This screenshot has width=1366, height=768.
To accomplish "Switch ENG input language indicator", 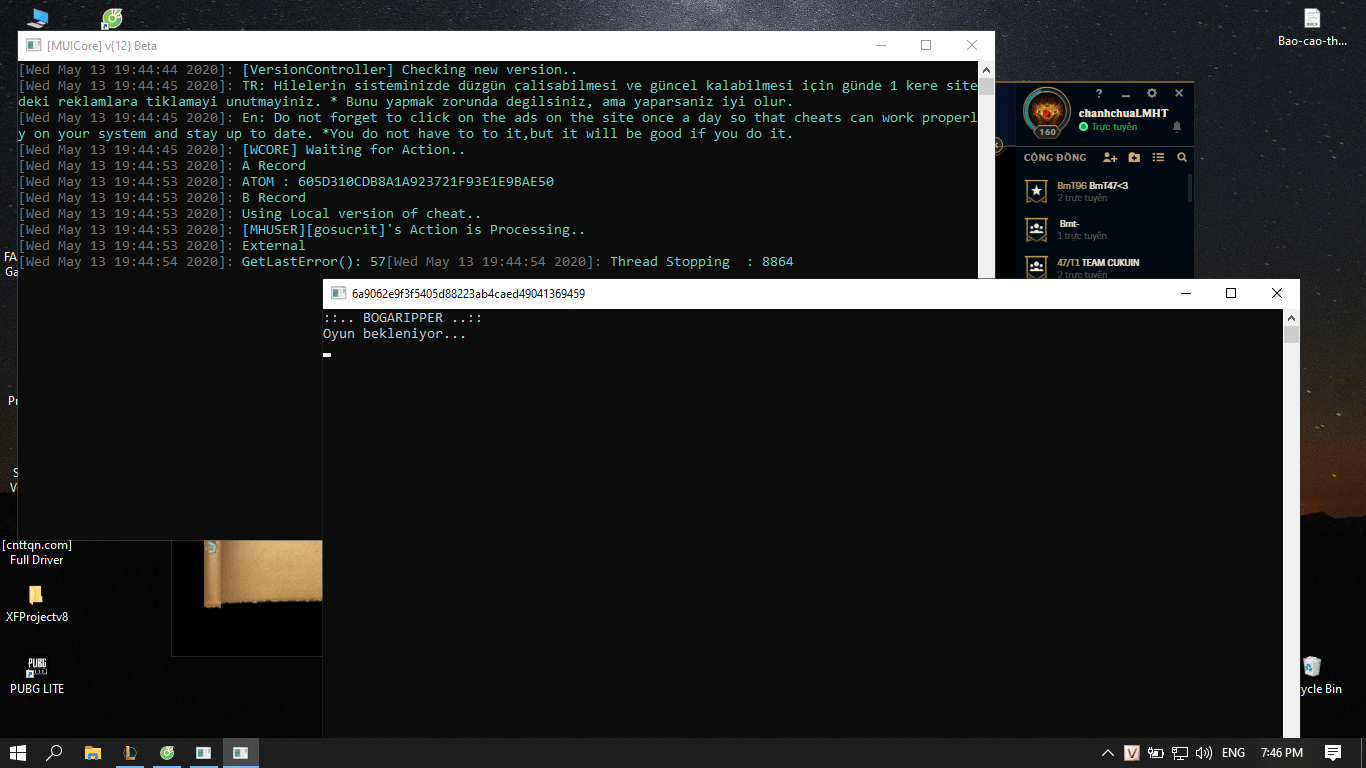I will [x=1234, y=753].
